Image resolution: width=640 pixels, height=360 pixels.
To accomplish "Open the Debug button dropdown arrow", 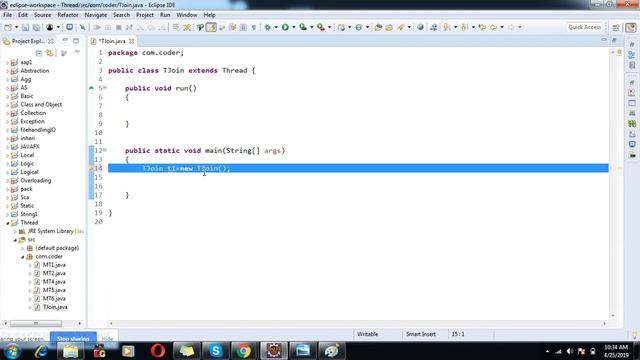I will click(x=276, y=27).
